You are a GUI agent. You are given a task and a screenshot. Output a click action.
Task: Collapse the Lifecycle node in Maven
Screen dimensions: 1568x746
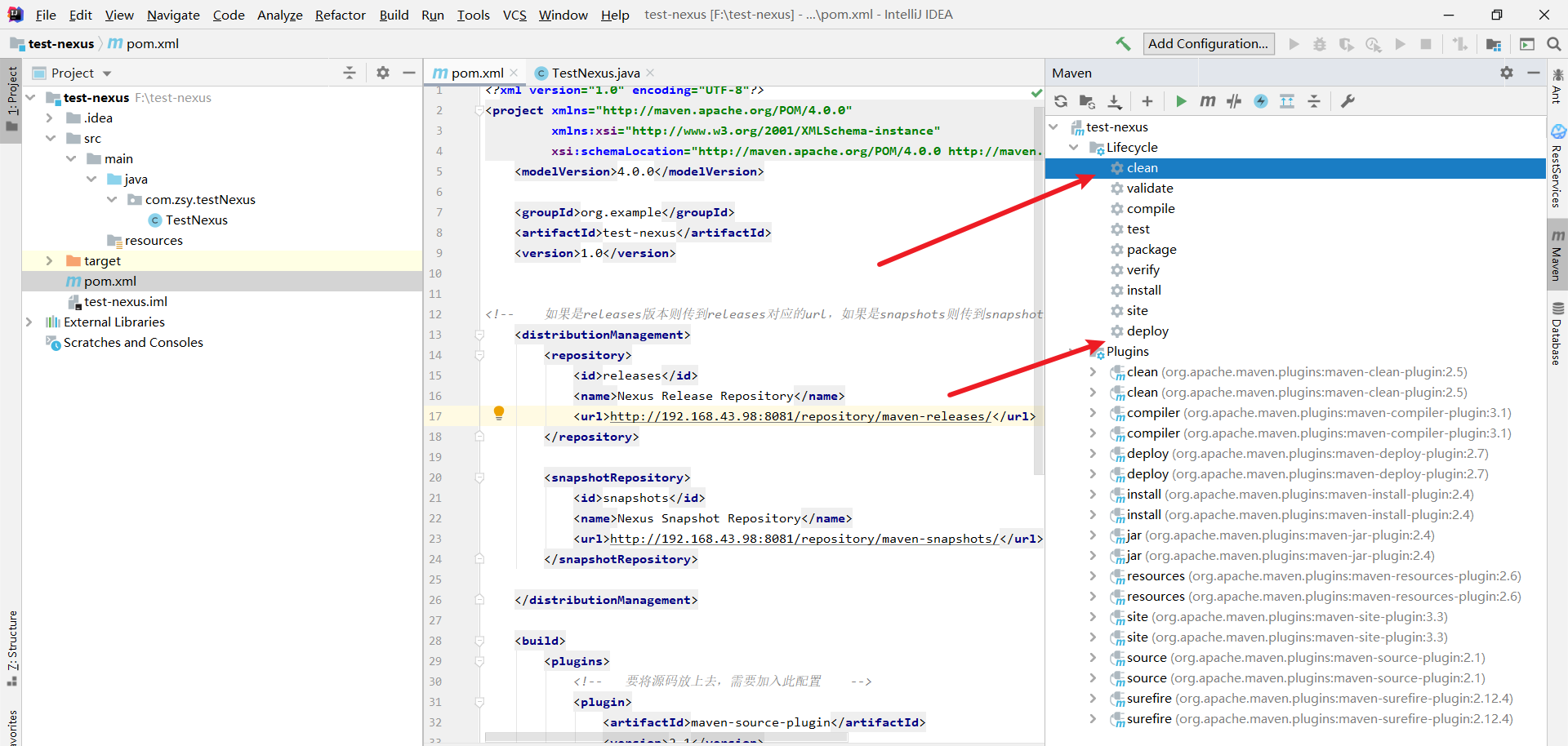(1074, 148)
